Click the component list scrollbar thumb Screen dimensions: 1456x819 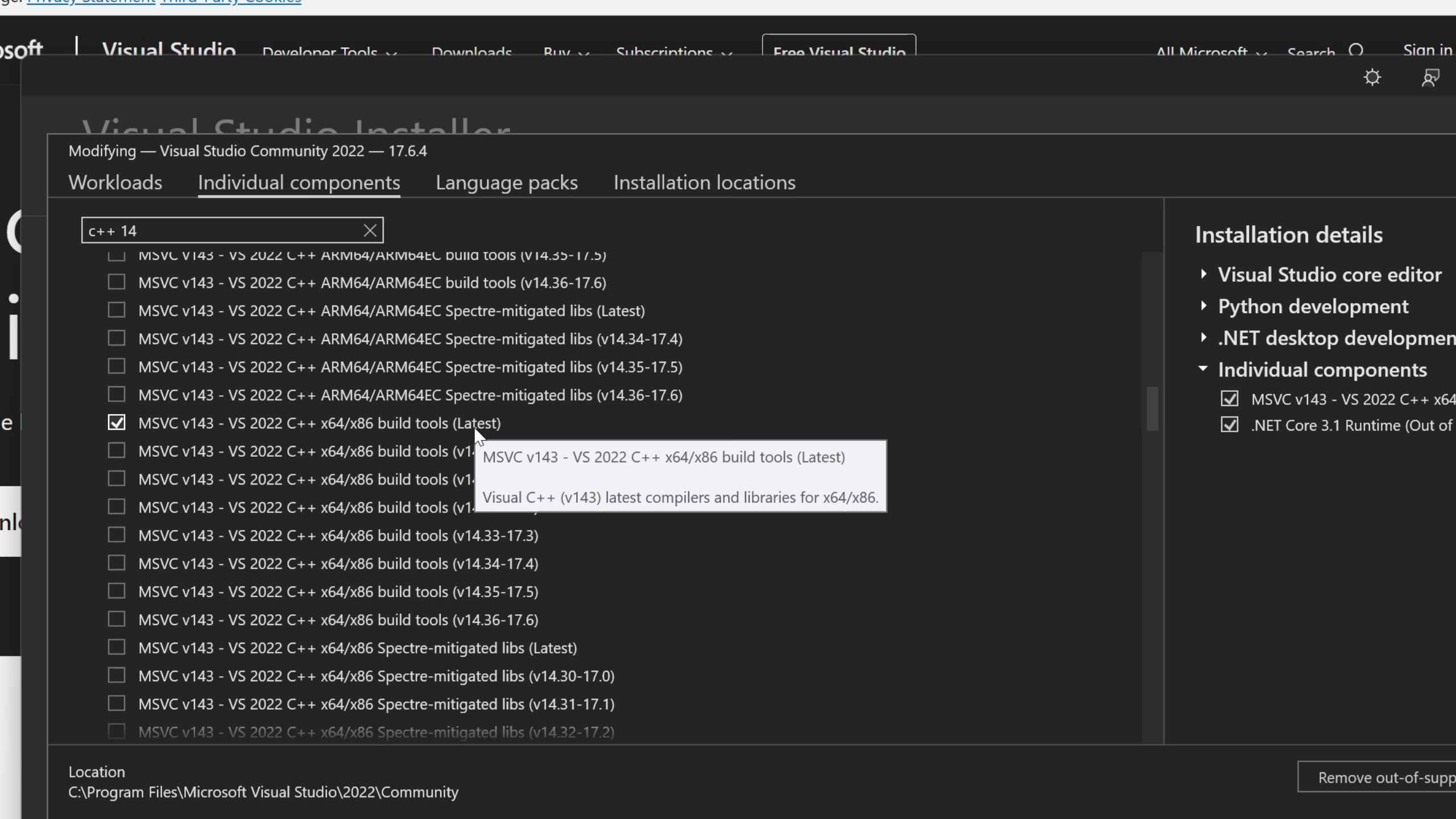pyautogui.click(x=1153, y=408)
